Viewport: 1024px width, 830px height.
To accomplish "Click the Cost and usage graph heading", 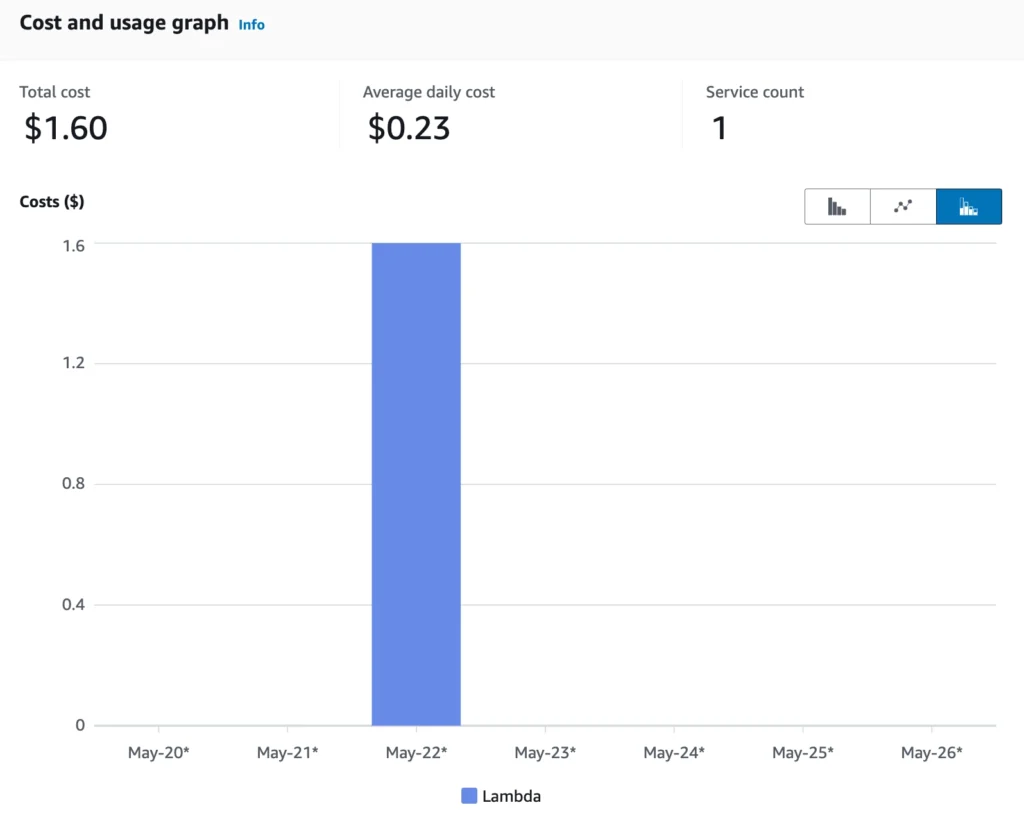I will coord(124,22).
